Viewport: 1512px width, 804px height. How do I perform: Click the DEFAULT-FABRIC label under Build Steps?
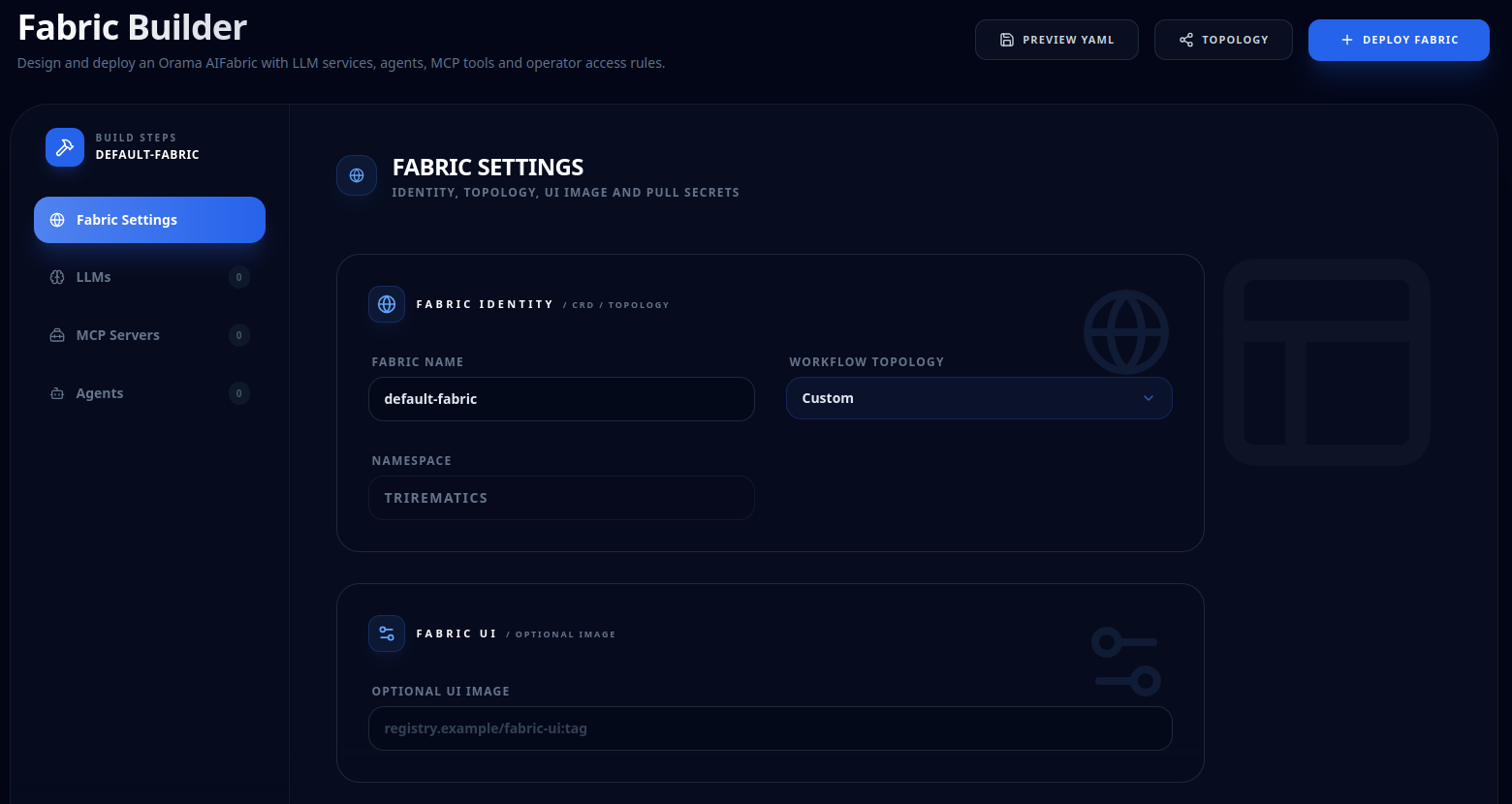point(147,155)
